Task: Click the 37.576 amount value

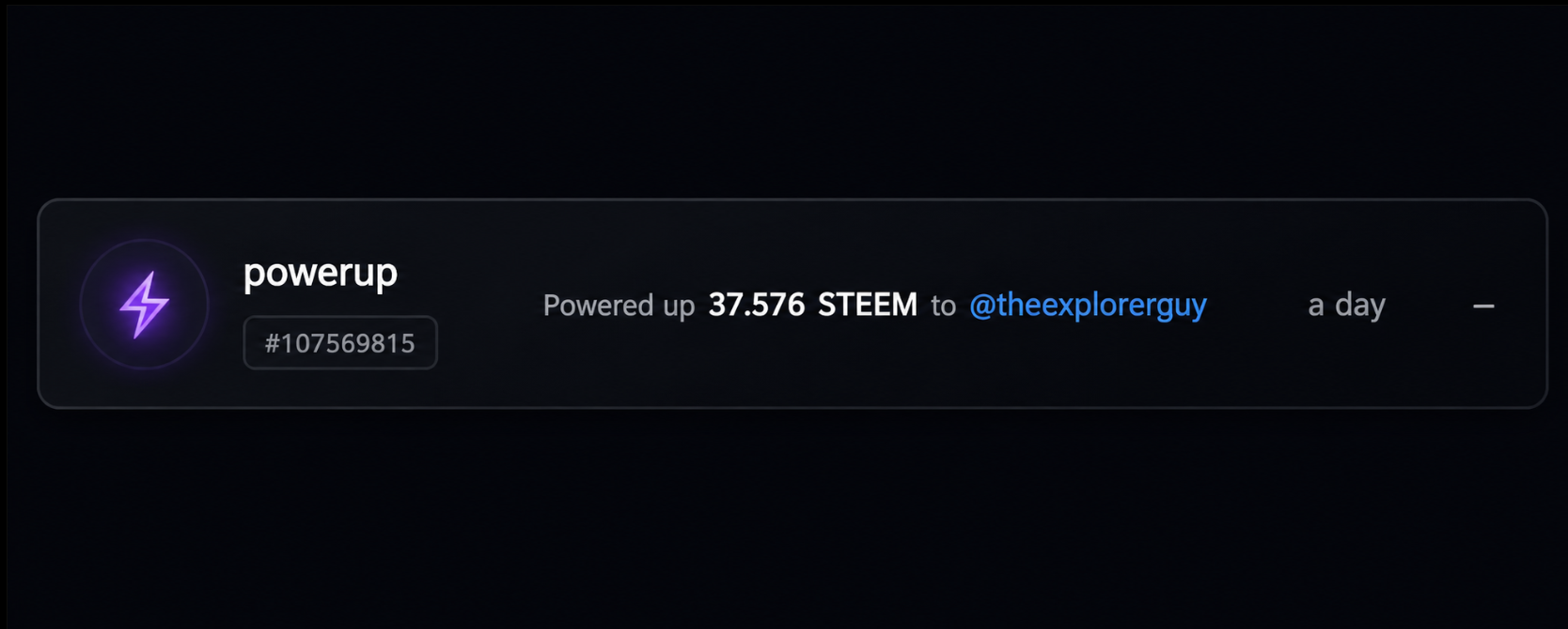Action: pos(757,305)
